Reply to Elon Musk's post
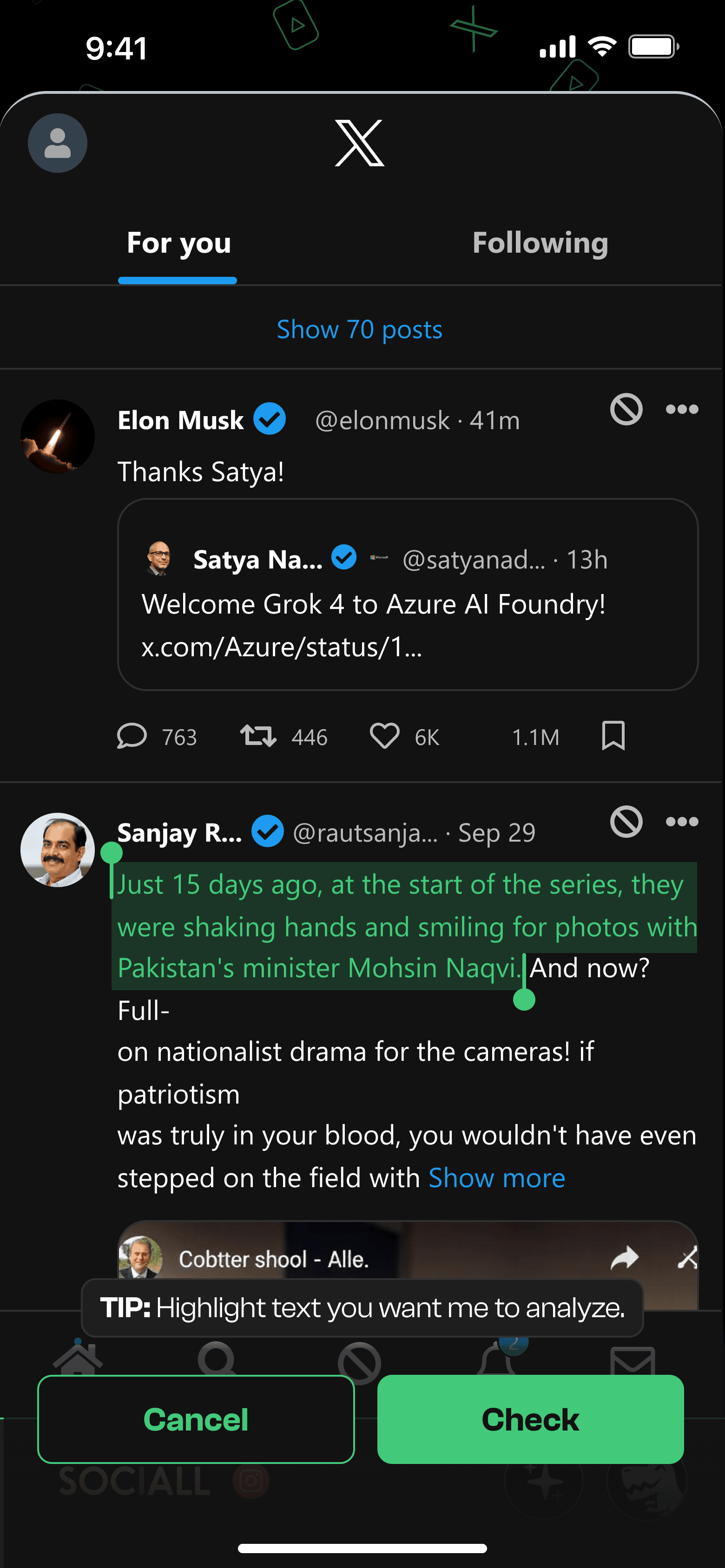The image size is (725, 1568). [132, 736]
